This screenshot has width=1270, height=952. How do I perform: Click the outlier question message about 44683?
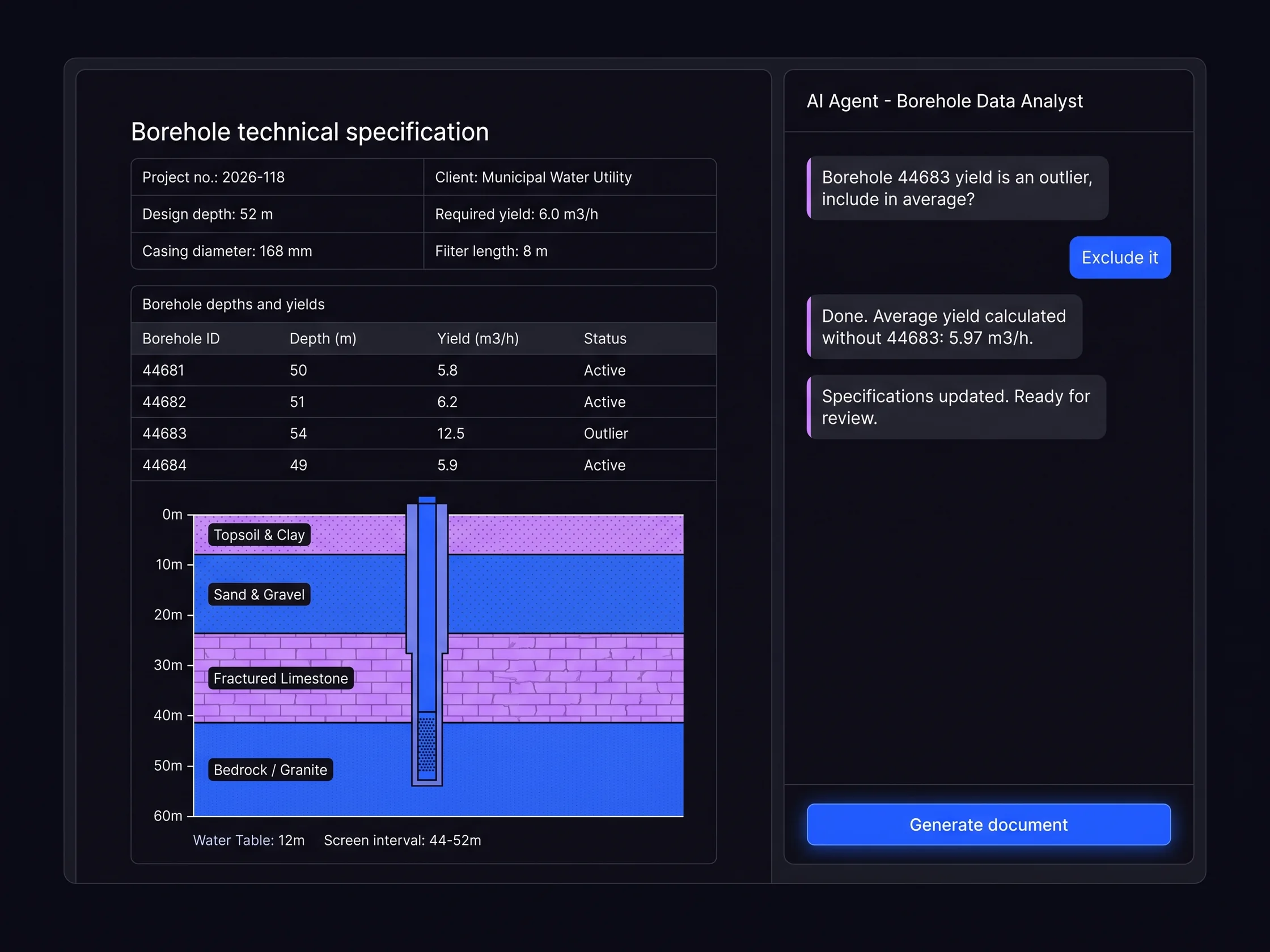pos(957,188)
